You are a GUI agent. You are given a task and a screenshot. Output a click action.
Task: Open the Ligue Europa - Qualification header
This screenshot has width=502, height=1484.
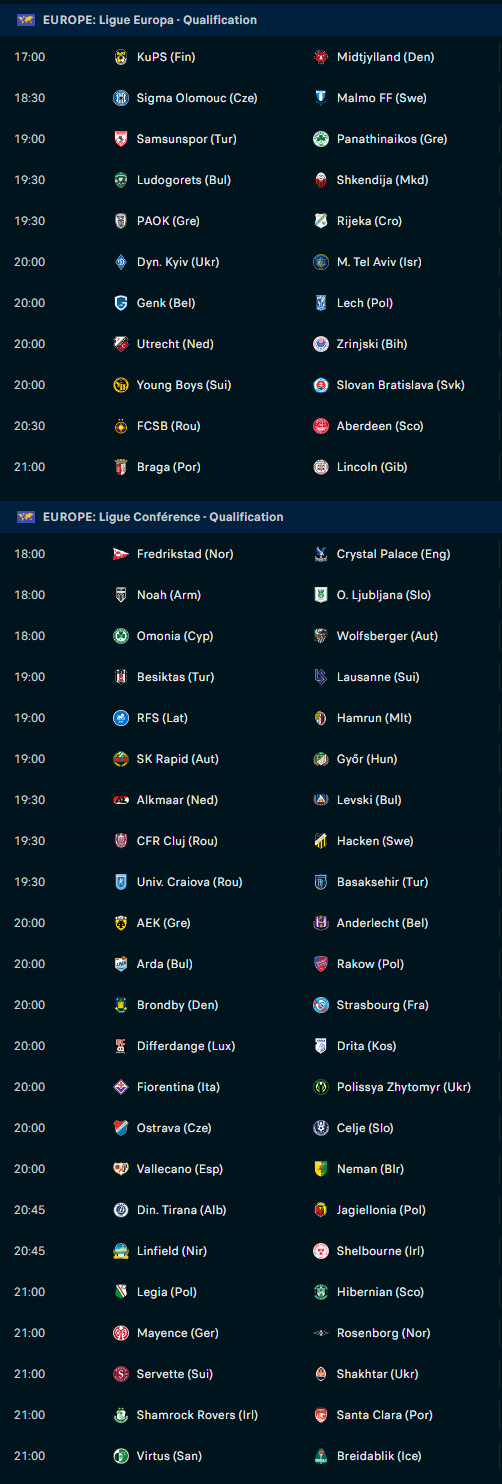[x=150, y=20]
